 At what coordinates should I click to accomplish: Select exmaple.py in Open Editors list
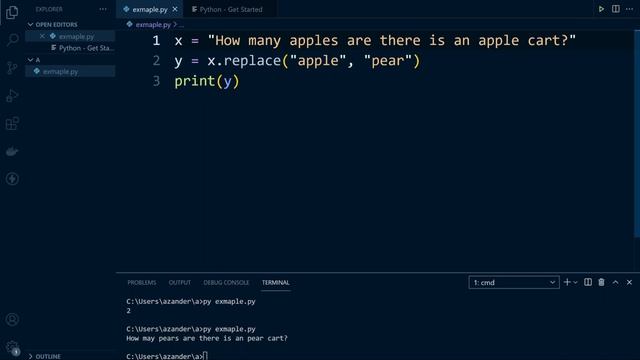click(x=70, y=36)
